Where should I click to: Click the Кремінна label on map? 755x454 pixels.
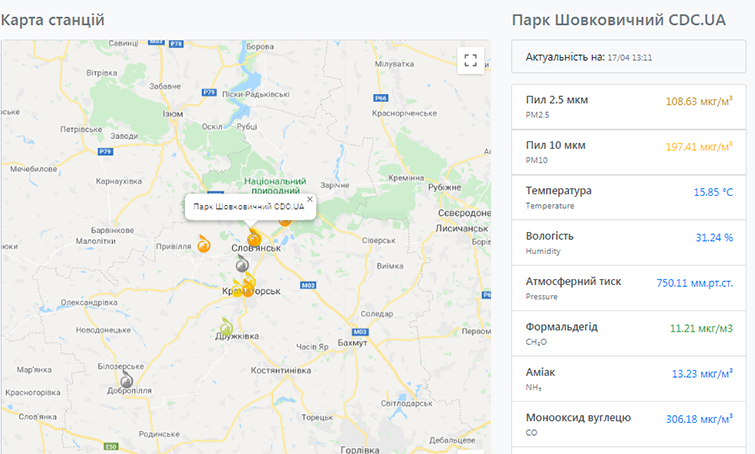(x=406, y=178)
